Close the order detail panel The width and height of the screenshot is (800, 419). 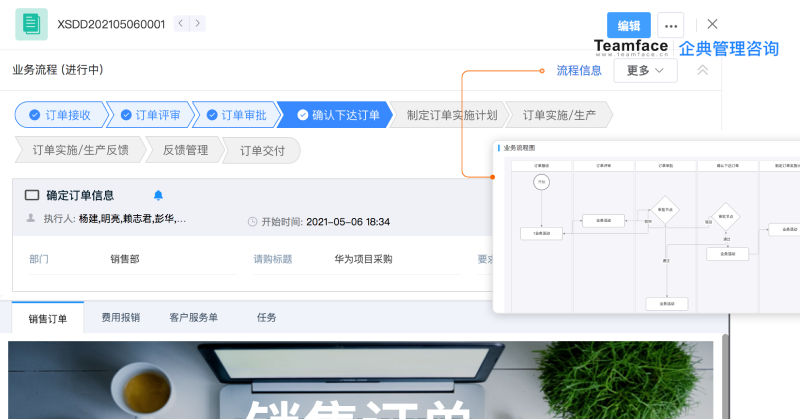(x=712, y=24)
